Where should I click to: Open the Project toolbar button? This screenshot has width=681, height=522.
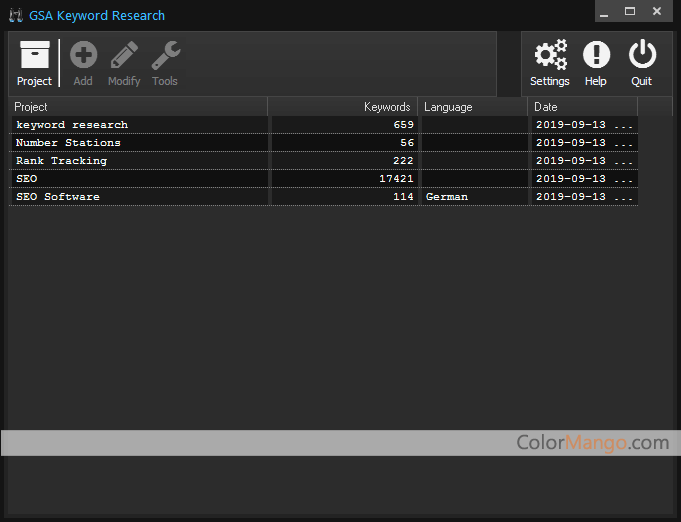pyautogui.click(x=34, y=63)
